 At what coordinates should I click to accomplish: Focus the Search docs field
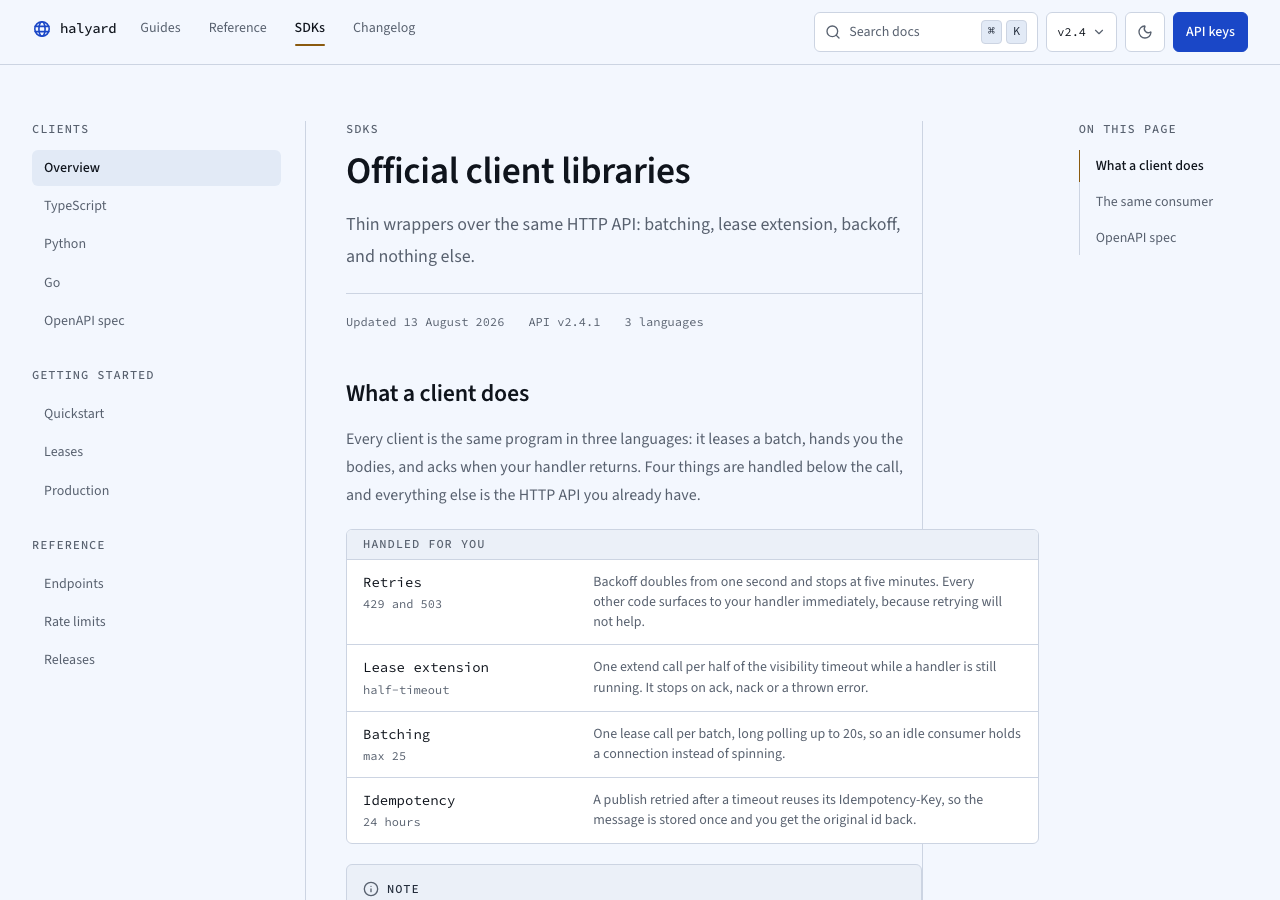[x=926, y=32]
